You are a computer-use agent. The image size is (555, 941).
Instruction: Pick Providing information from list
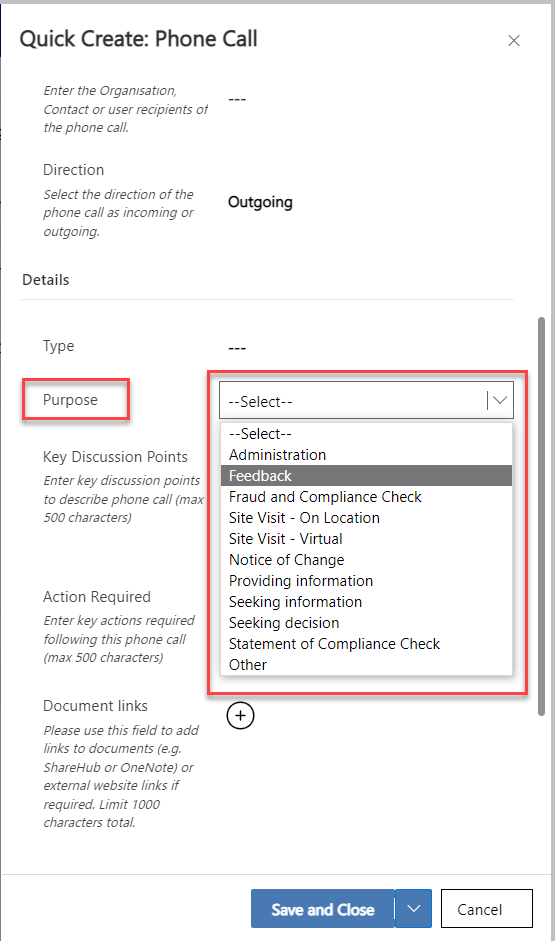(366, 581)
